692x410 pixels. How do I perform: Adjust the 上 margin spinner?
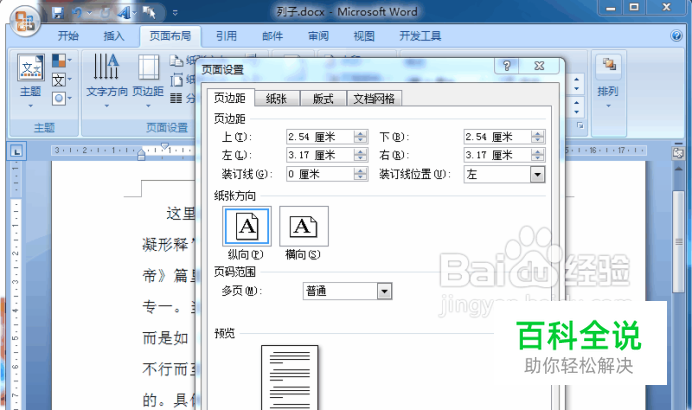pos(360,137)
